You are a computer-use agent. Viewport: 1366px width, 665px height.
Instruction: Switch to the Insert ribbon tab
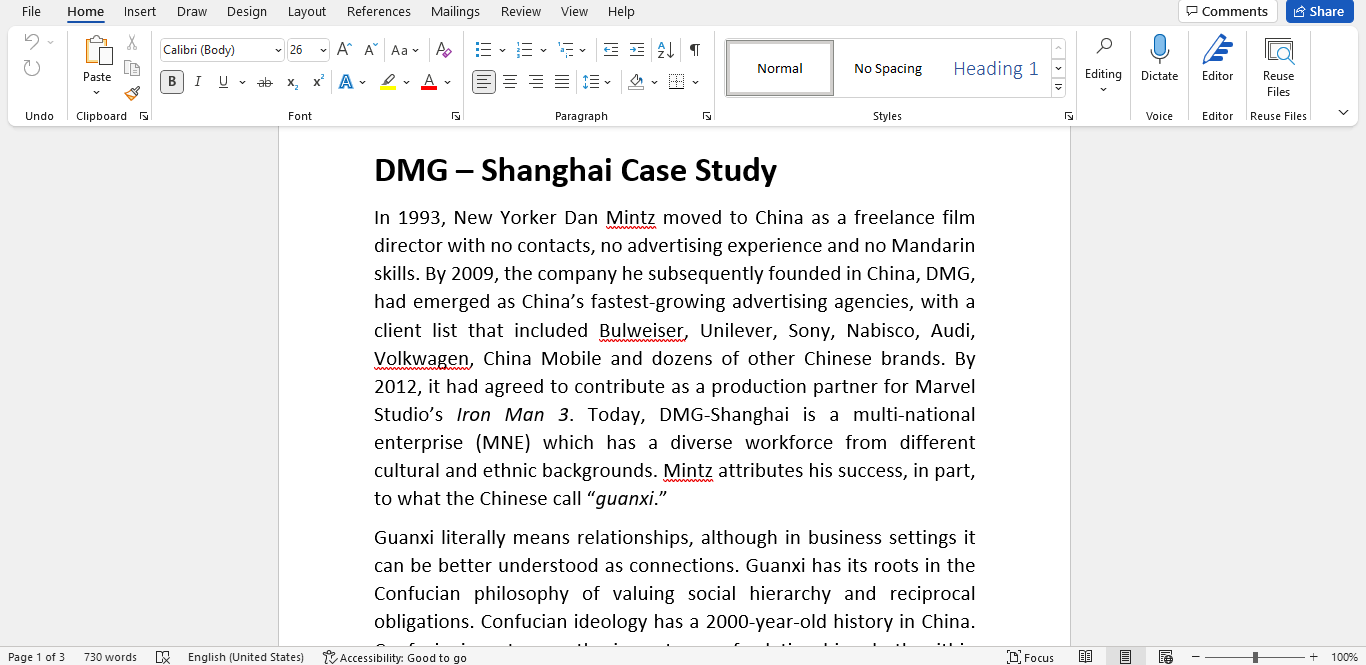pyautogui.click(x=139, y=11)
